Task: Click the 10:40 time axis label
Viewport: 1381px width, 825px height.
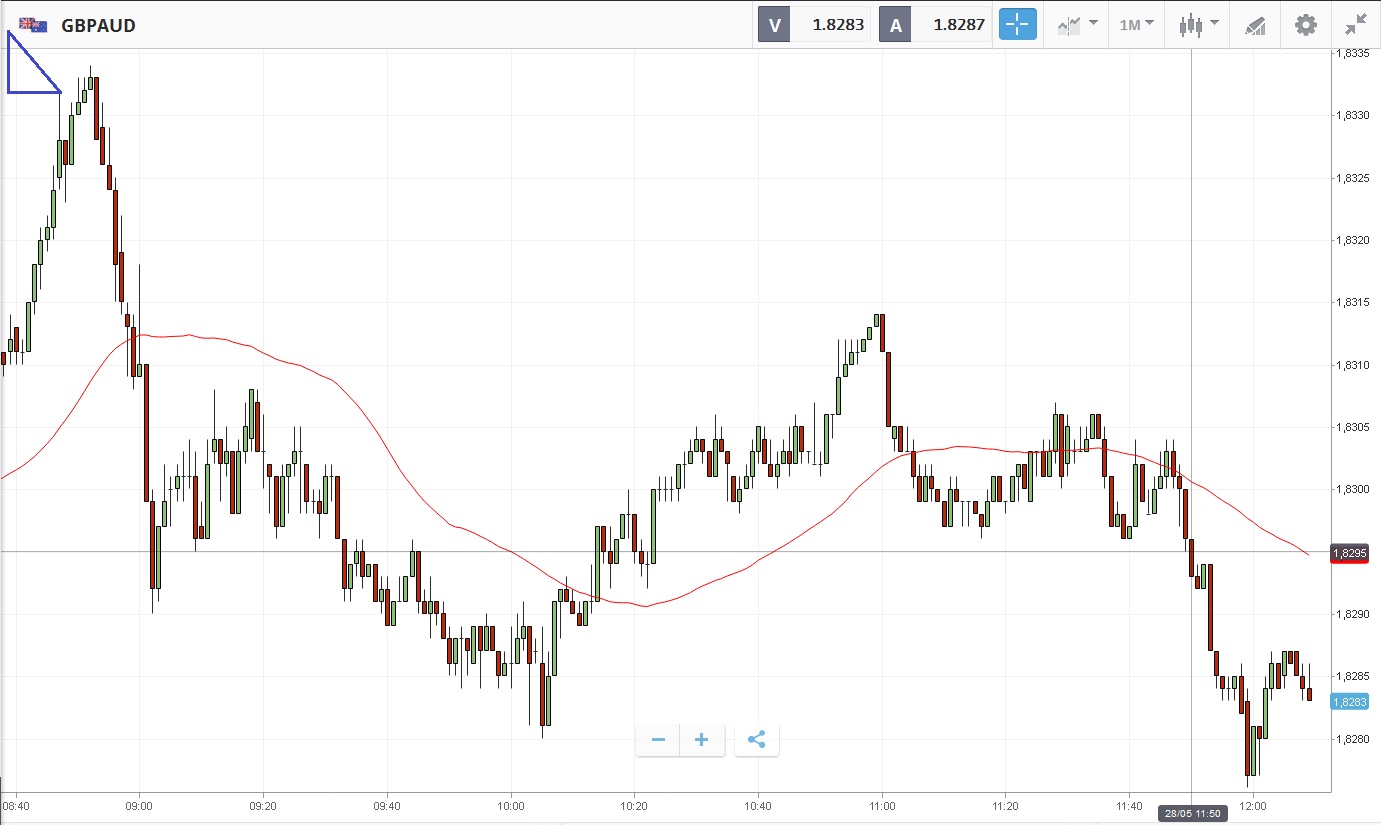Action: click(x=758, y=805)
